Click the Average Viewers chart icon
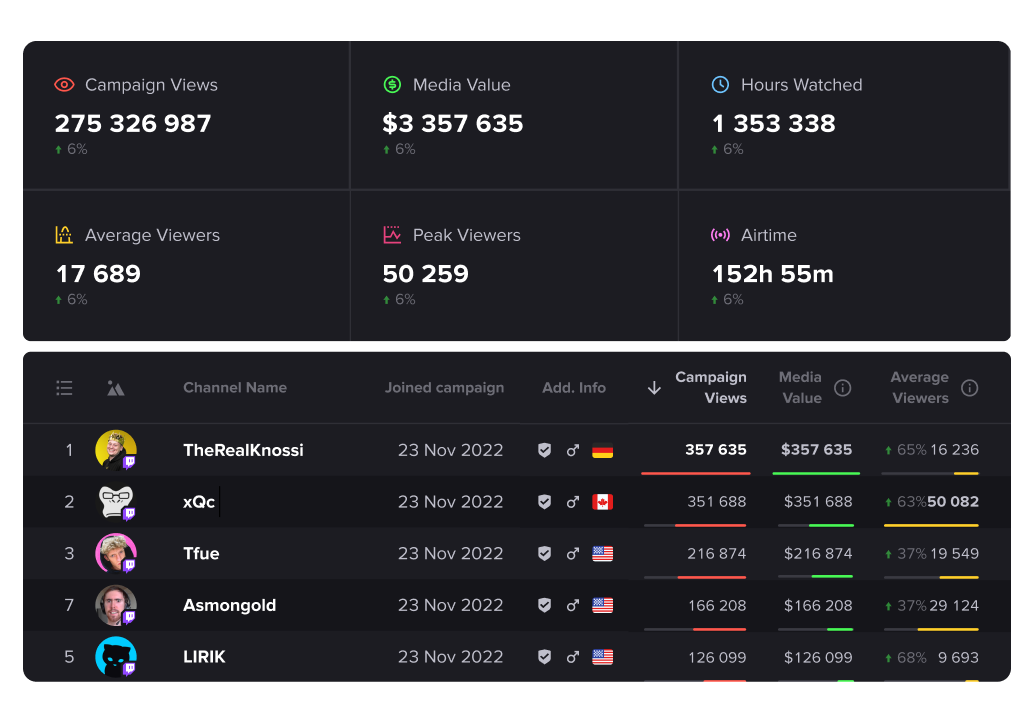This screenshot has width=1034, height=722. point(63,234)
